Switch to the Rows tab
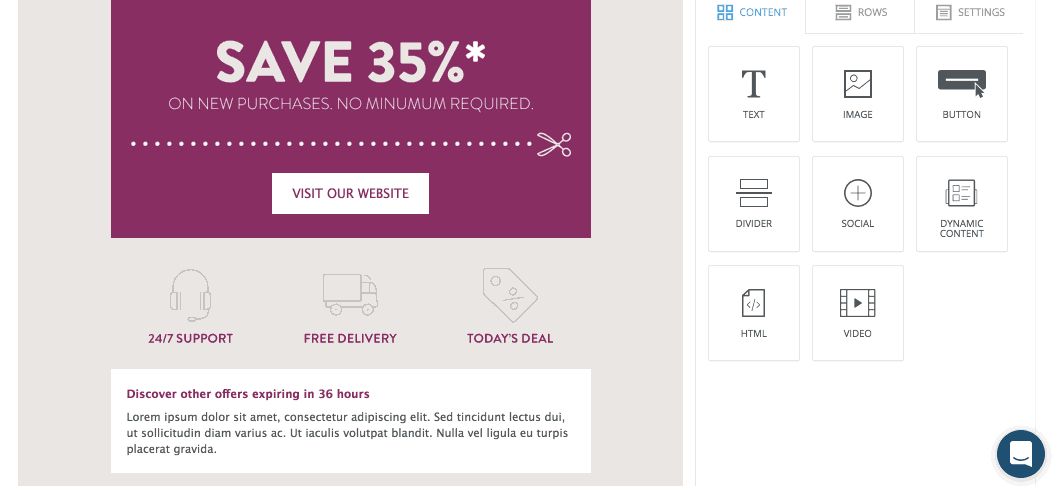Screen dimensions: 1054x486 [x=860, y=12]
